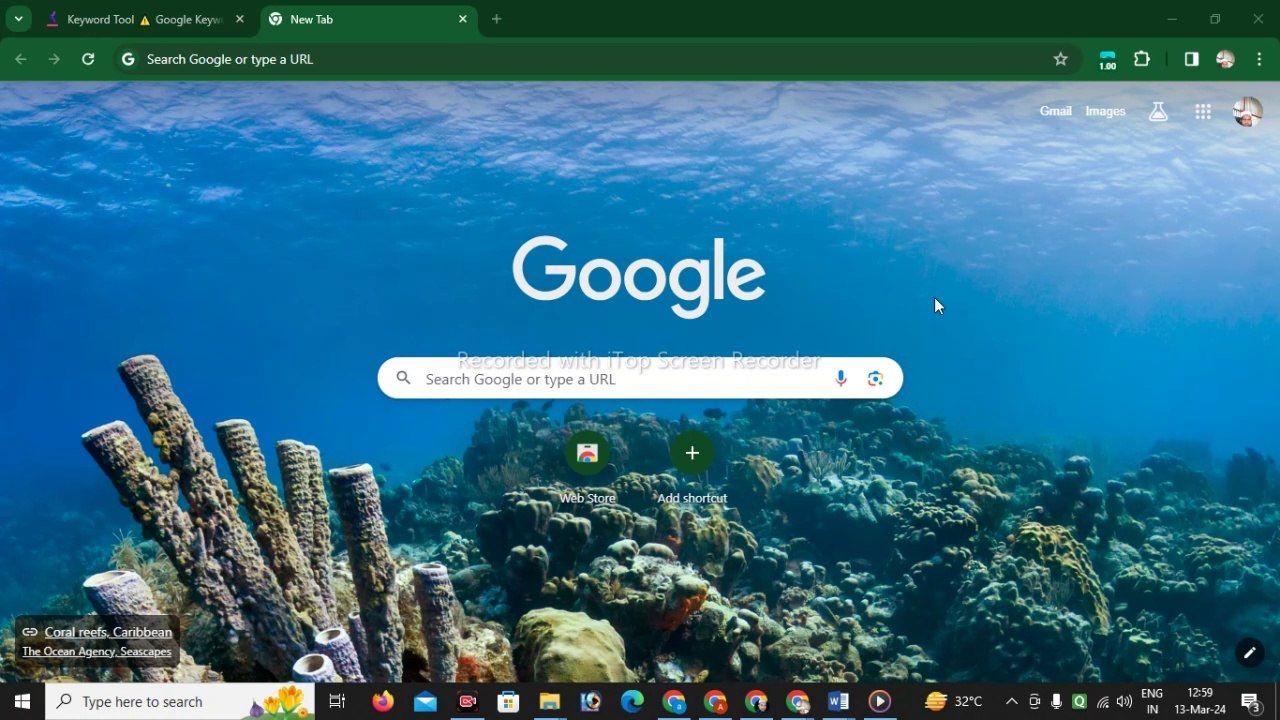Screen dimensions: 1280x720
Task: Open the green Q tray icon
Action: (1080, 701)
